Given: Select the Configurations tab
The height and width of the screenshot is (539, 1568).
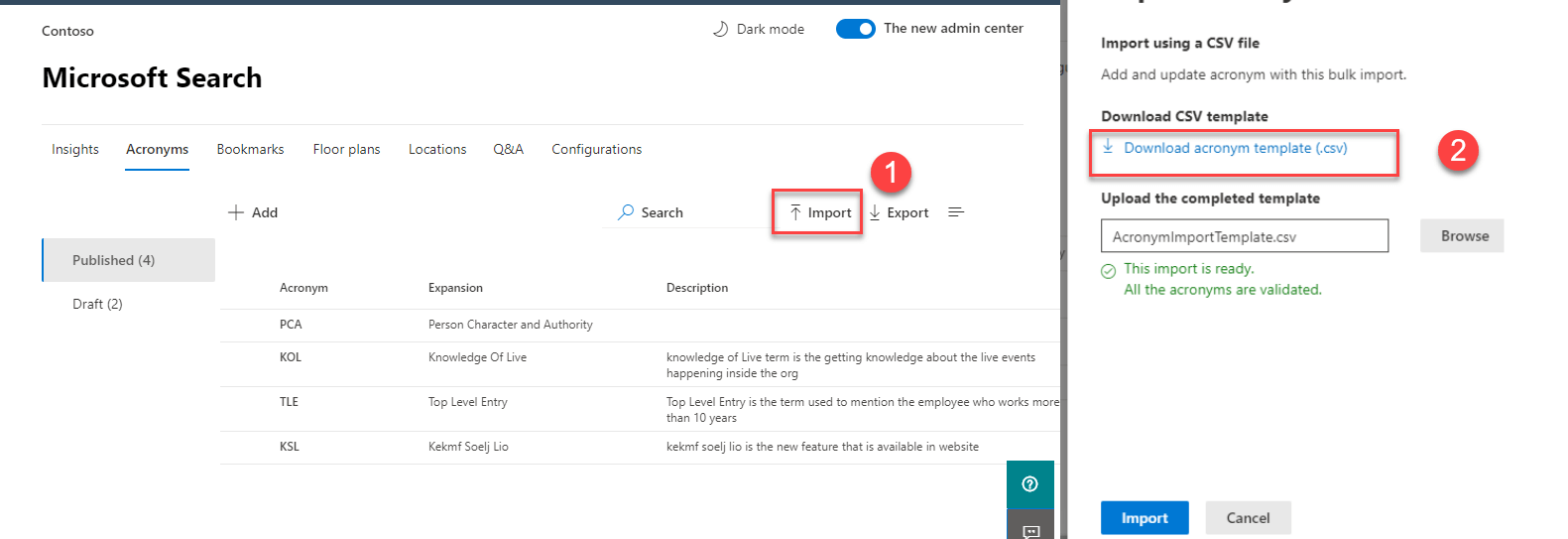Looking at the screenshot, I should (x=596, y=149).
